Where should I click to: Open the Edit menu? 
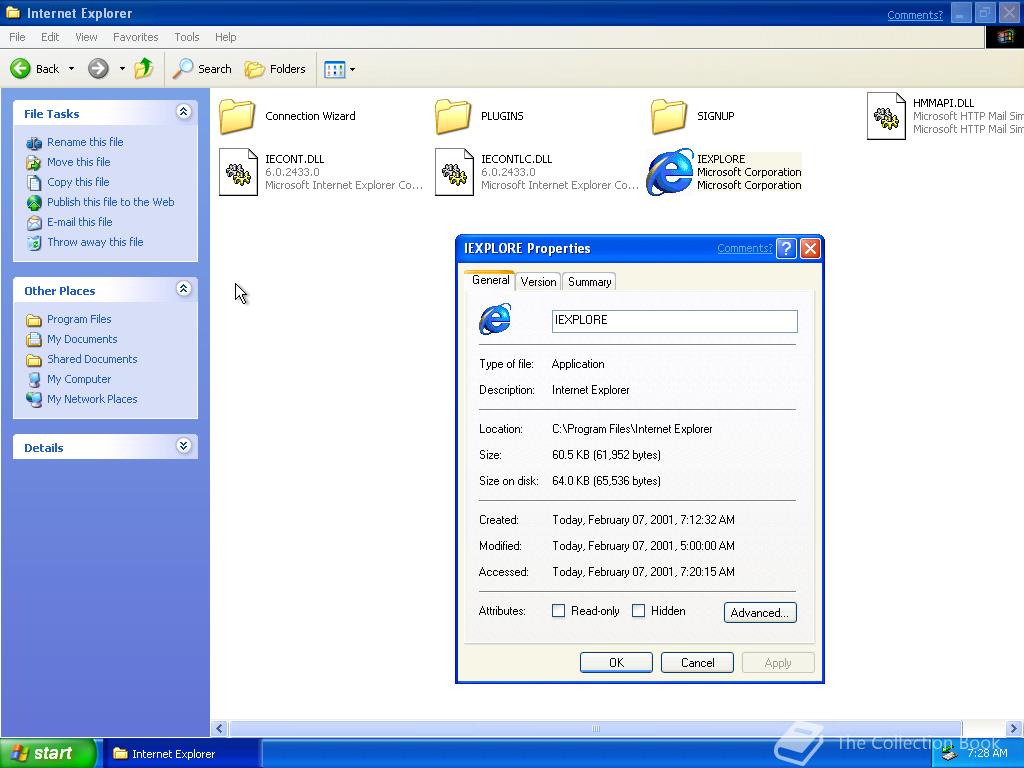pos(50,37)
